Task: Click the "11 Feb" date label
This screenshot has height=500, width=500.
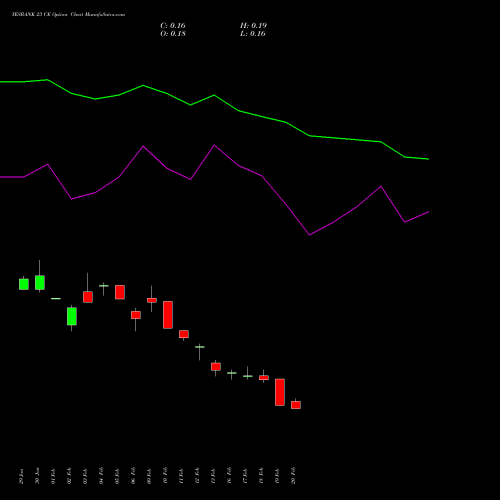Action: coord(181,476)
